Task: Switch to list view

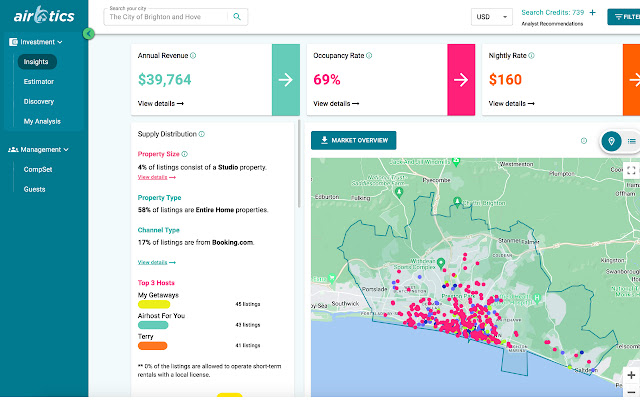Action: 632,141
